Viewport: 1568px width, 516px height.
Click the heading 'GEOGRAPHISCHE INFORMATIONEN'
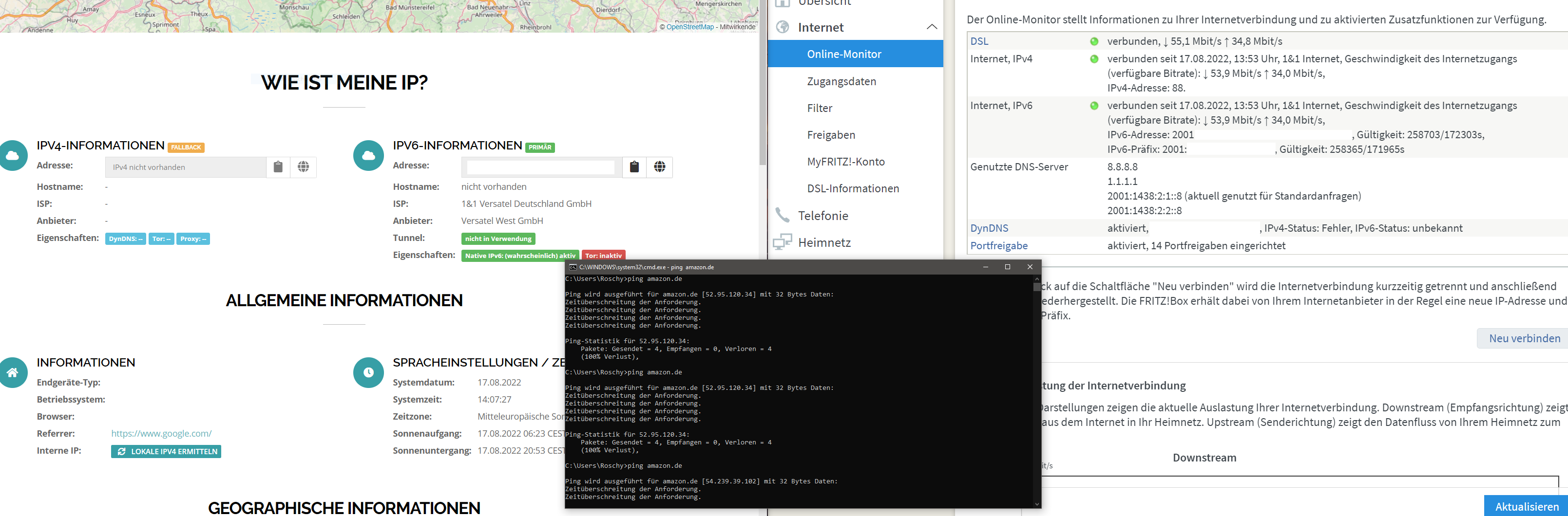[344, 508]
